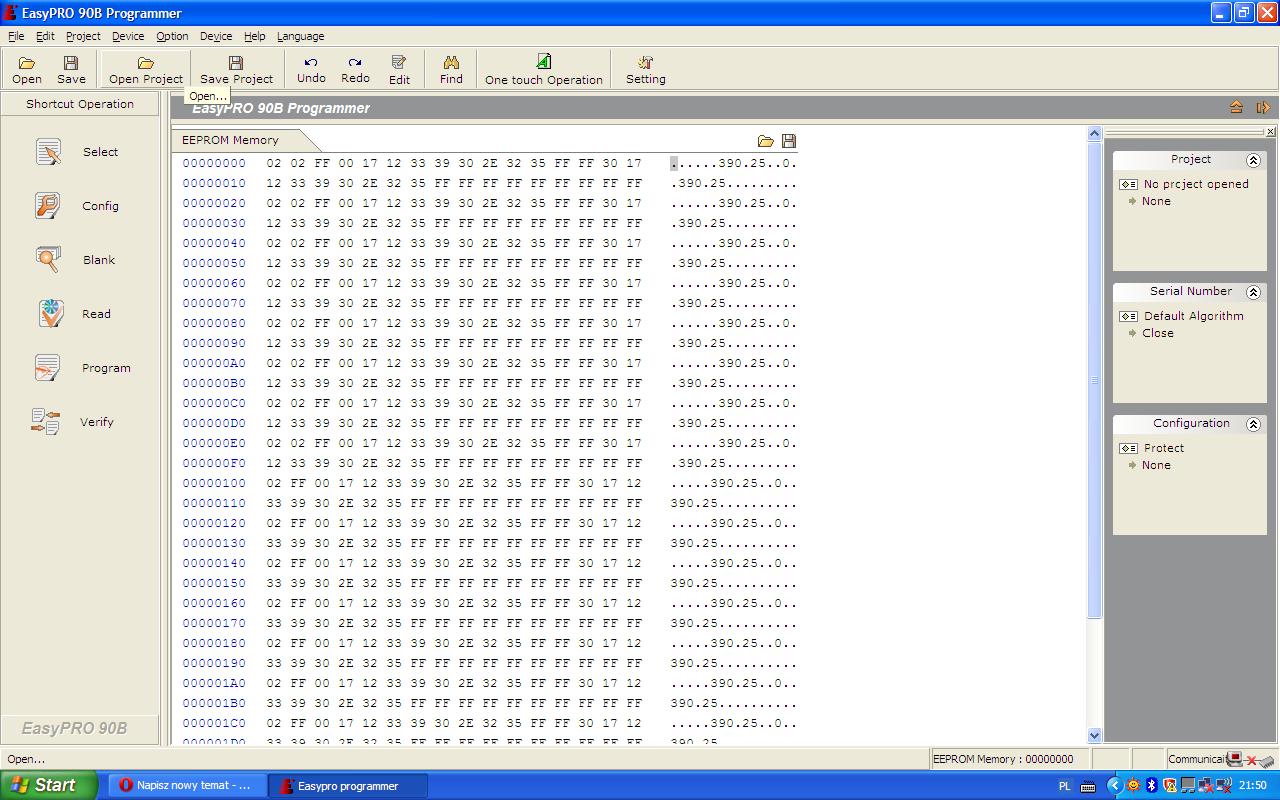Click the hex view vertical scrollbar thumb
The width and height of the screenshot is (1280, 800).
tap(1094, 380)
